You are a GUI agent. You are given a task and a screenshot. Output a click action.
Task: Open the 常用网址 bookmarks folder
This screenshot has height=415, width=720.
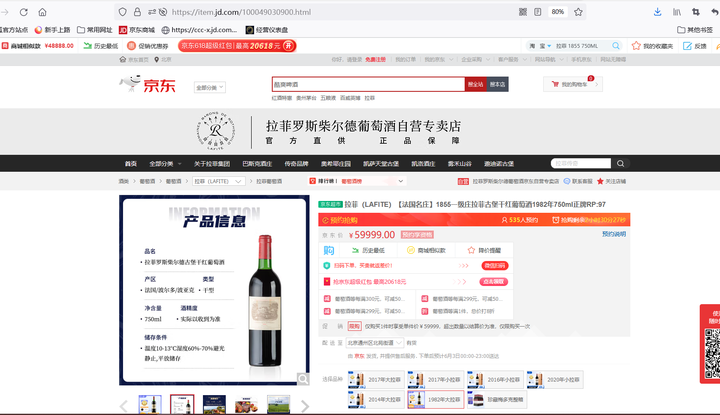(95, 30)
